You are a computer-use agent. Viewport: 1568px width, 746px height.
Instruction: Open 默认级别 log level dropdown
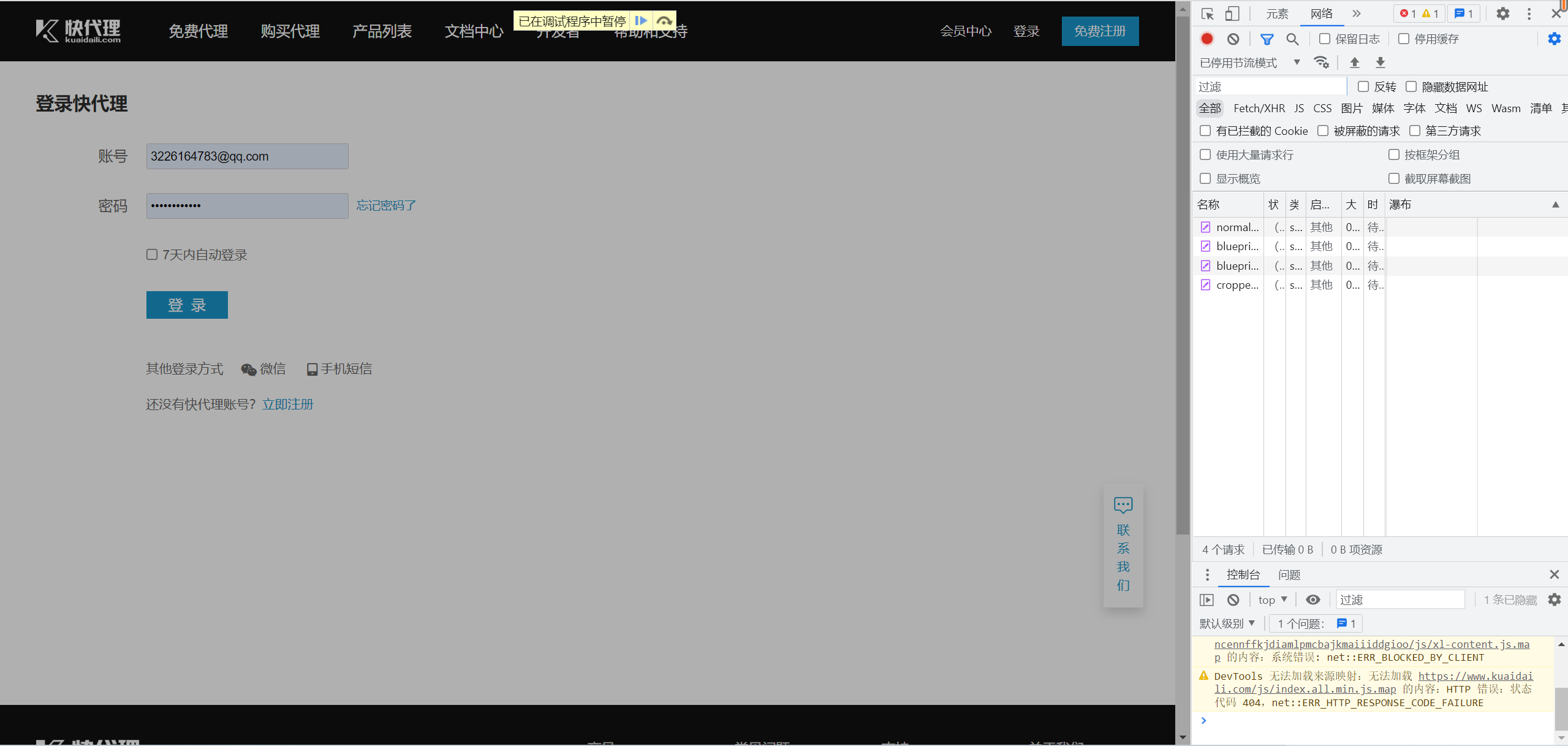[x=1227, y=623]
